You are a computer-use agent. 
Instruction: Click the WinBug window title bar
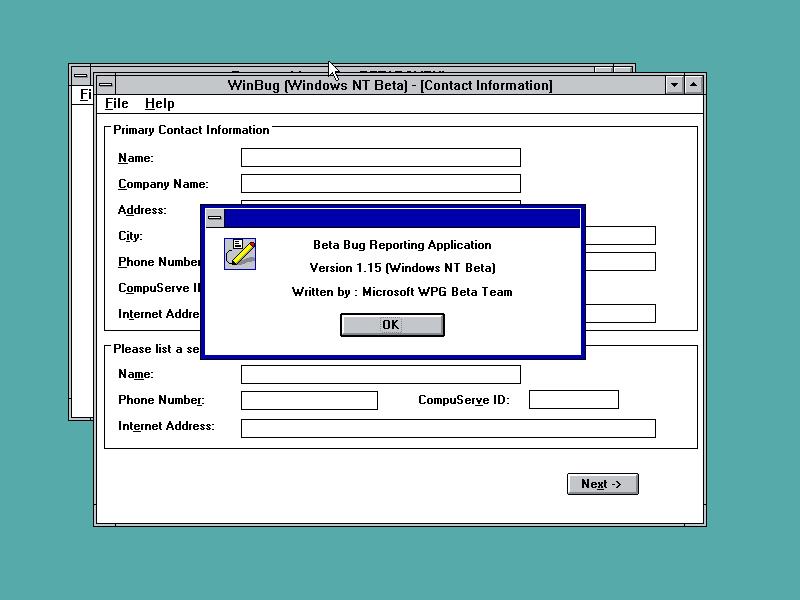point(390,85)
